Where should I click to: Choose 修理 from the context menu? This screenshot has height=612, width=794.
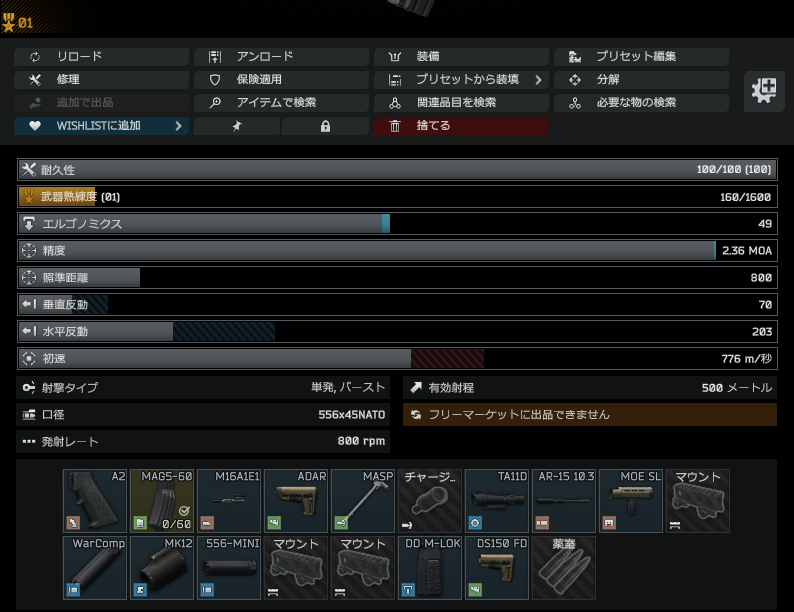point(101,80)
